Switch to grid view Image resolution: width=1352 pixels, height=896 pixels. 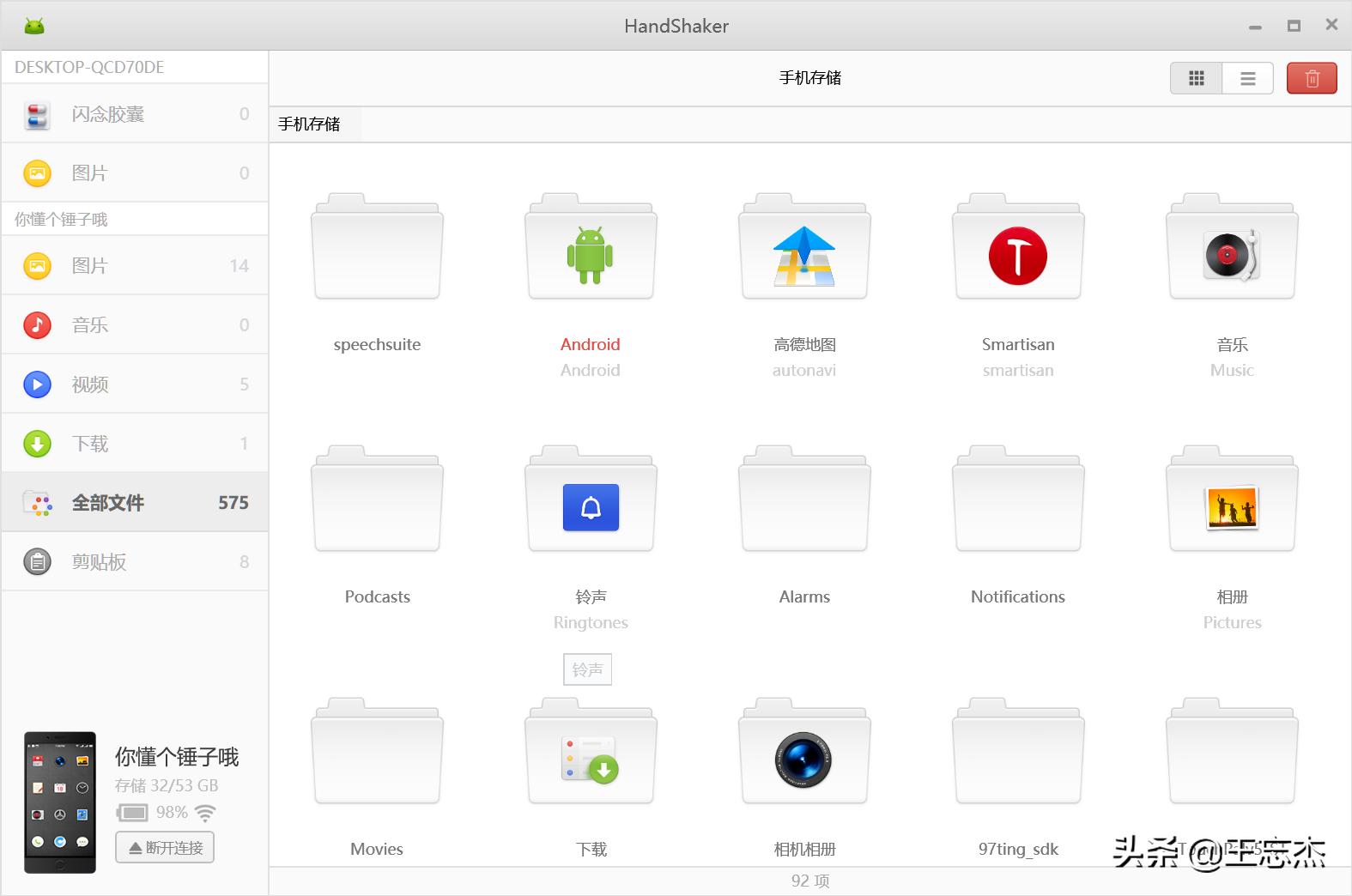pos(1196,78)
